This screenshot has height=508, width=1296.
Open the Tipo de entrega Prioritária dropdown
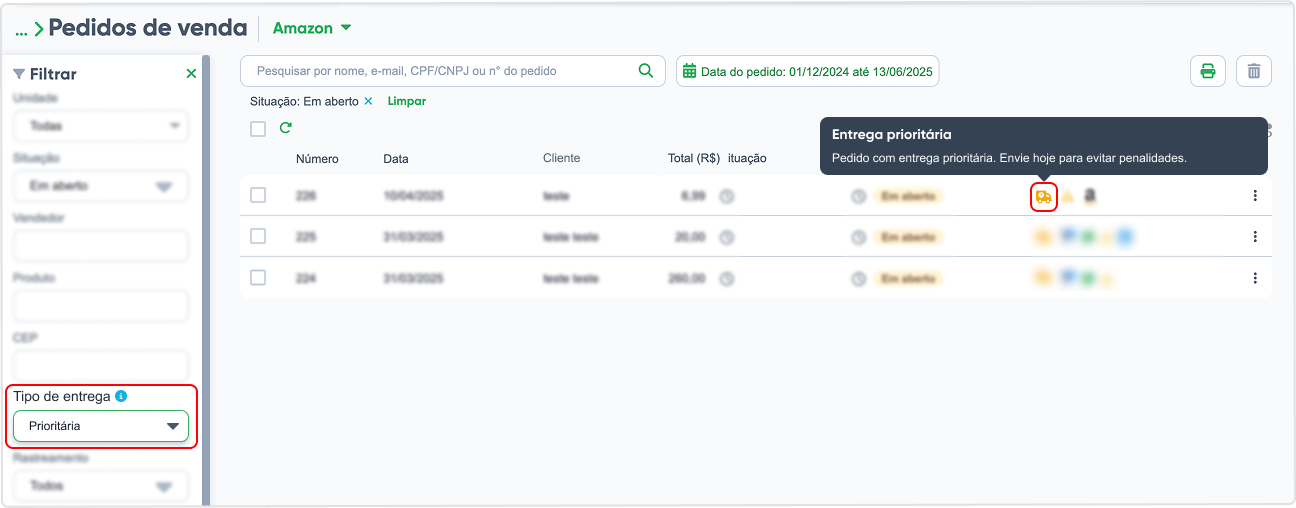[x=100, y=426]
